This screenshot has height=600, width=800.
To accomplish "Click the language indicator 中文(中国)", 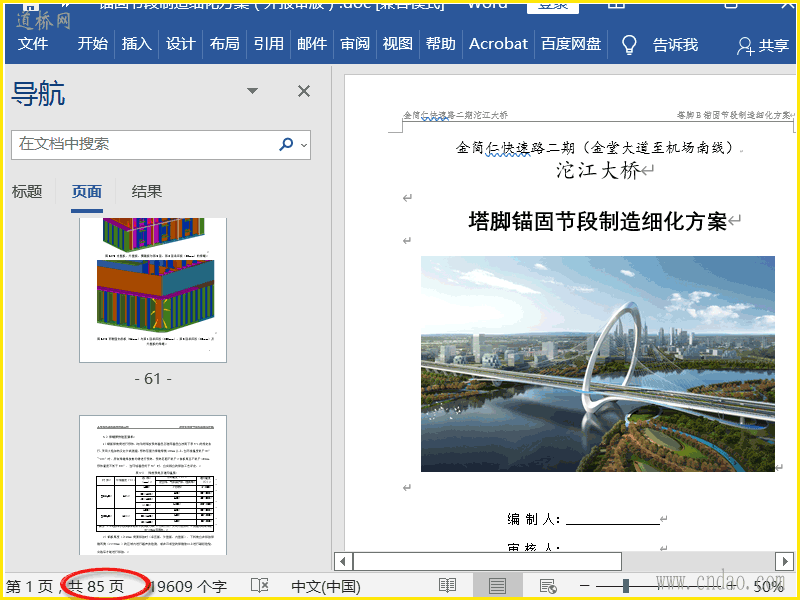I will click(325, 586).
